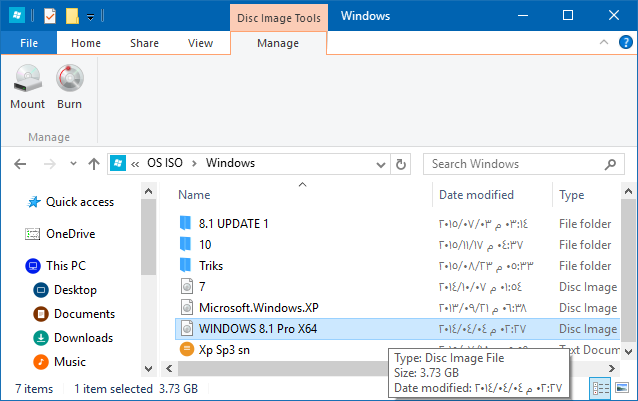Click the Downloads arrow icon in sidebar

click(41, 338)
